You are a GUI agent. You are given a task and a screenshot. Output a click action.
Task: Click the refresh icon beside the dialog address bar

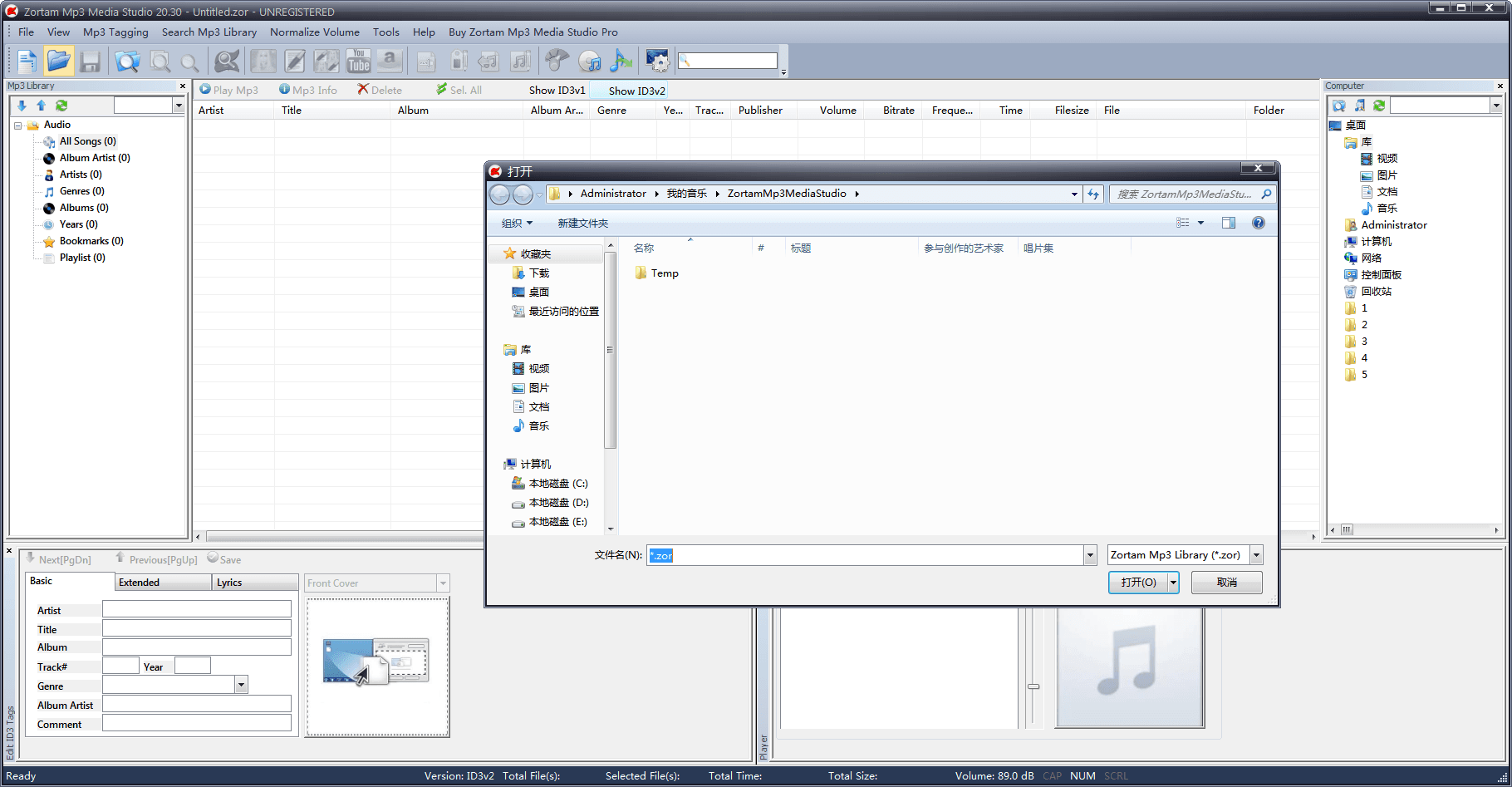click(x=1093, y=194)
